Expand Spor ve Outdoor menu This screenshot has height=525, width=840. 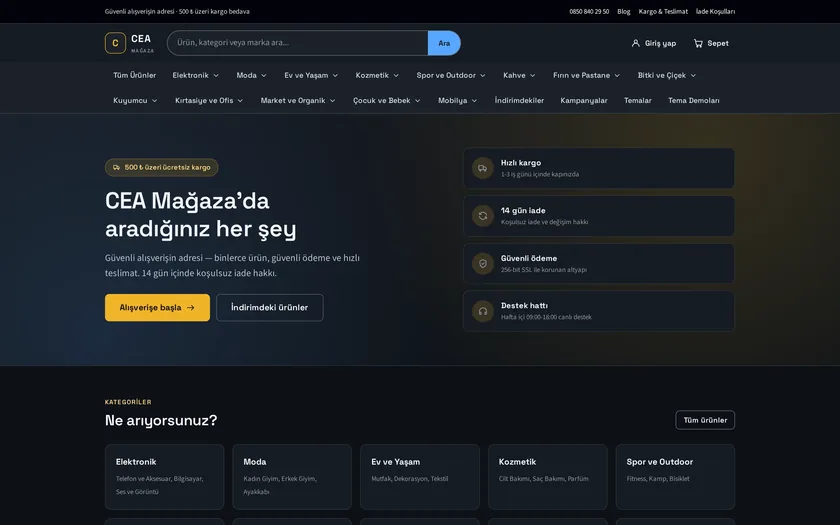tap(451, 76)
